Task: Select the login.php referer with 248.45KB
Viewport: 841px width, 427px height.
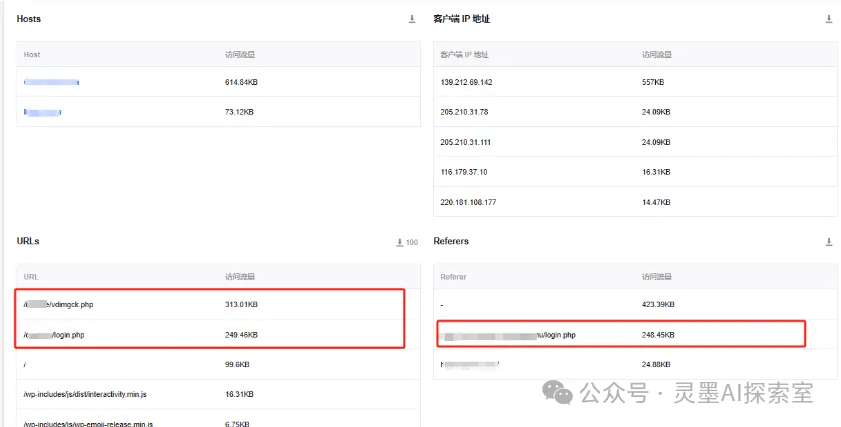Action: [x=511, y=334]
